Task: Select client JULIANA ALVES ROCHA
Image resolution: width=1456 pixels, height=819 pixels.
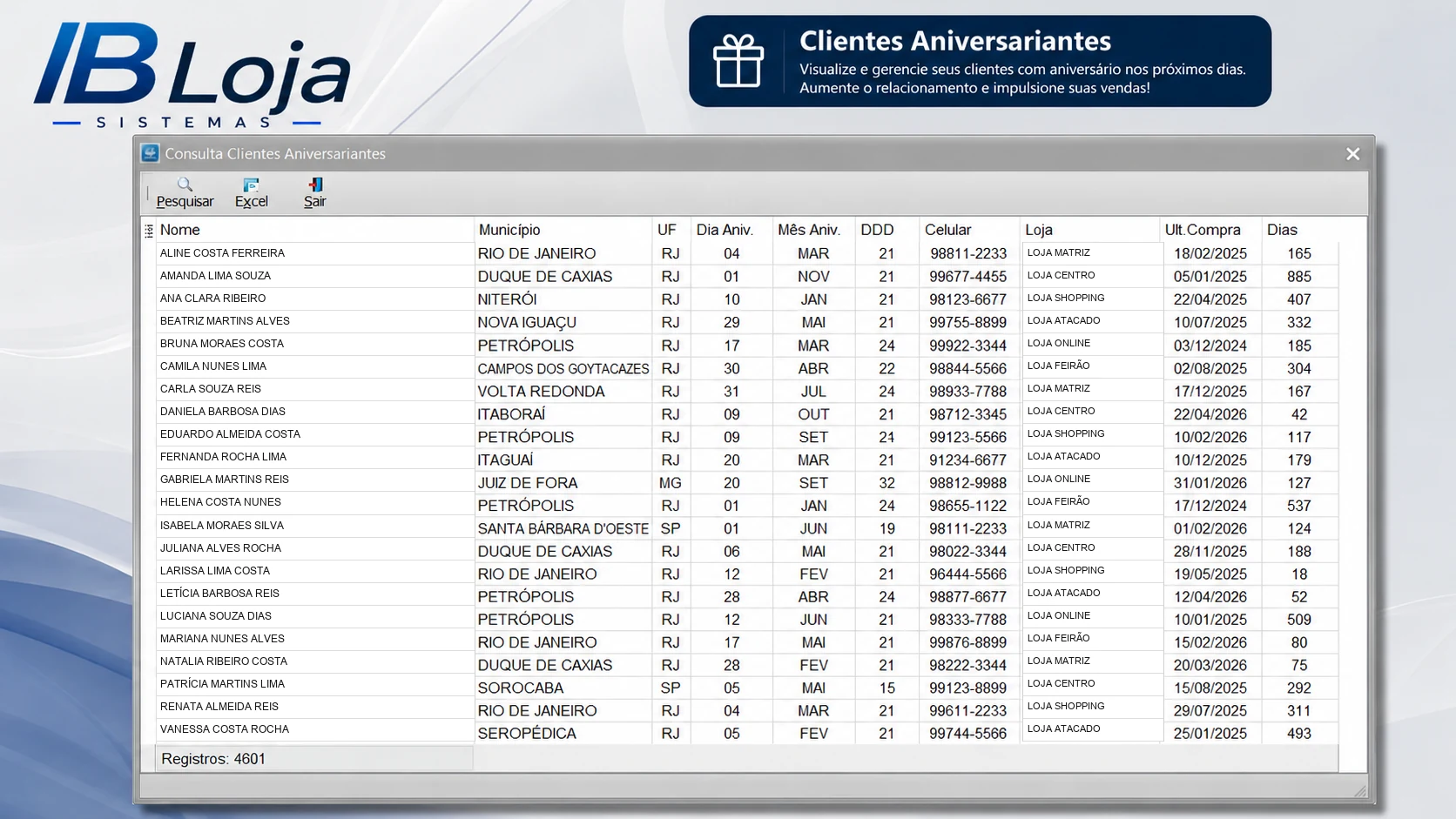Action: pyautogui.click(x=220, y=548)
